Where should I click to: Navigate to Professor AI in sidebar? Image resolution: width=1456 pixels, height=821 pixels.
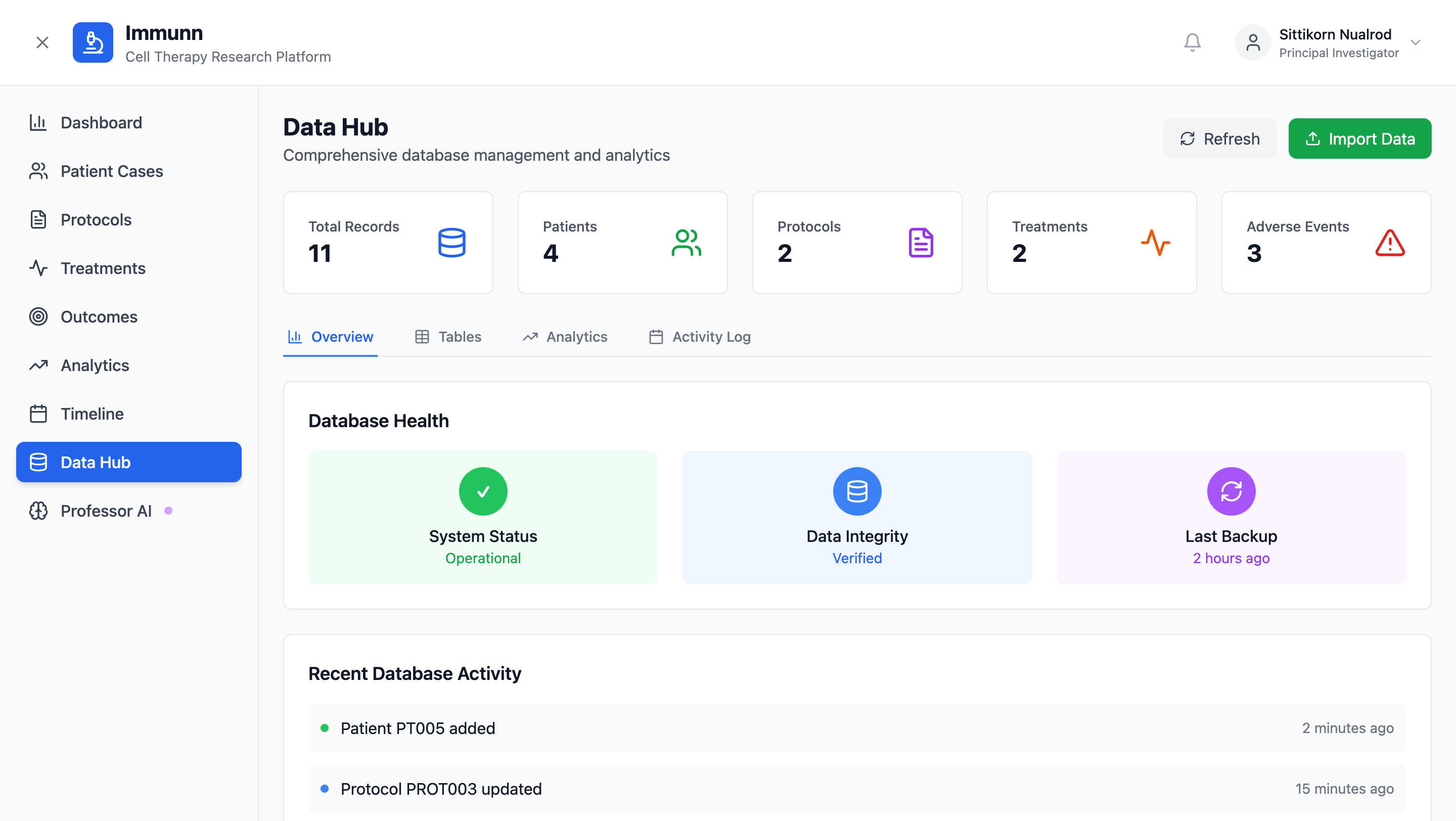pos(106,511)
